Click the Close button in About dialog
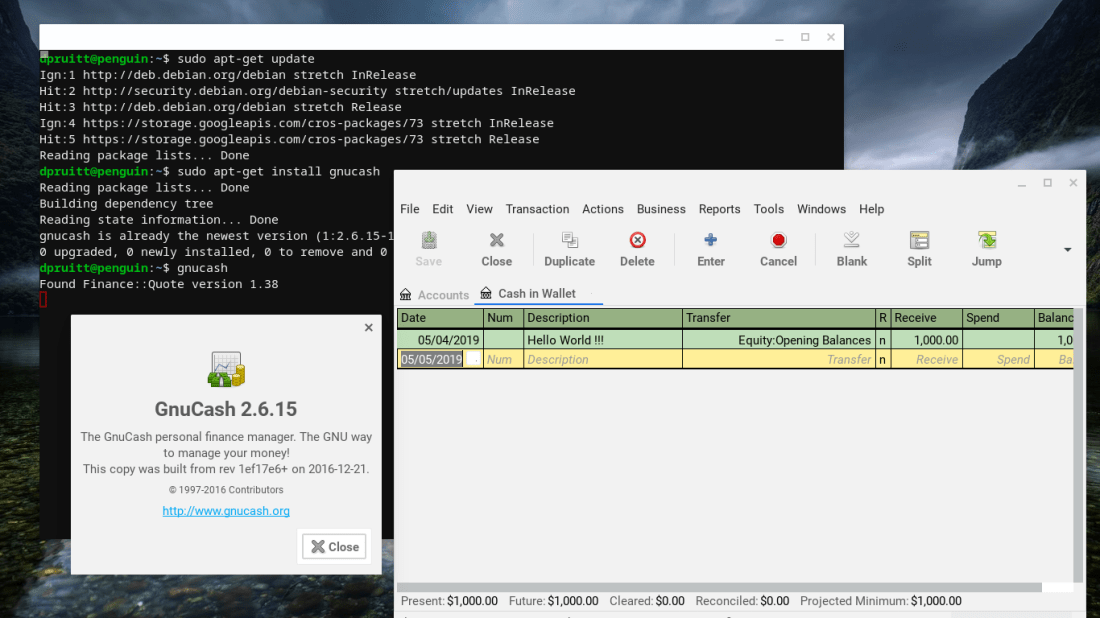 pyautogui.click(x=334, y=547)
